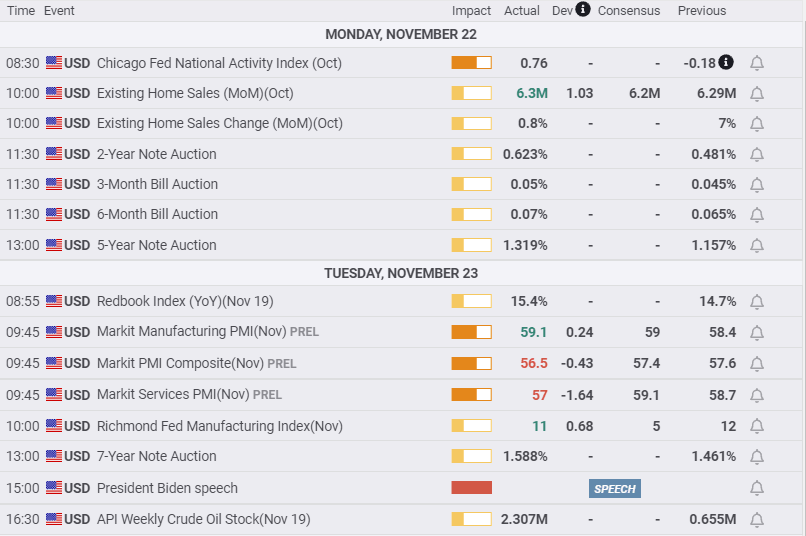This screenshot has height=536, width=806.
Task: Click the bell icon for 2-Year Note Auction
Action: [x=757, y=155]
